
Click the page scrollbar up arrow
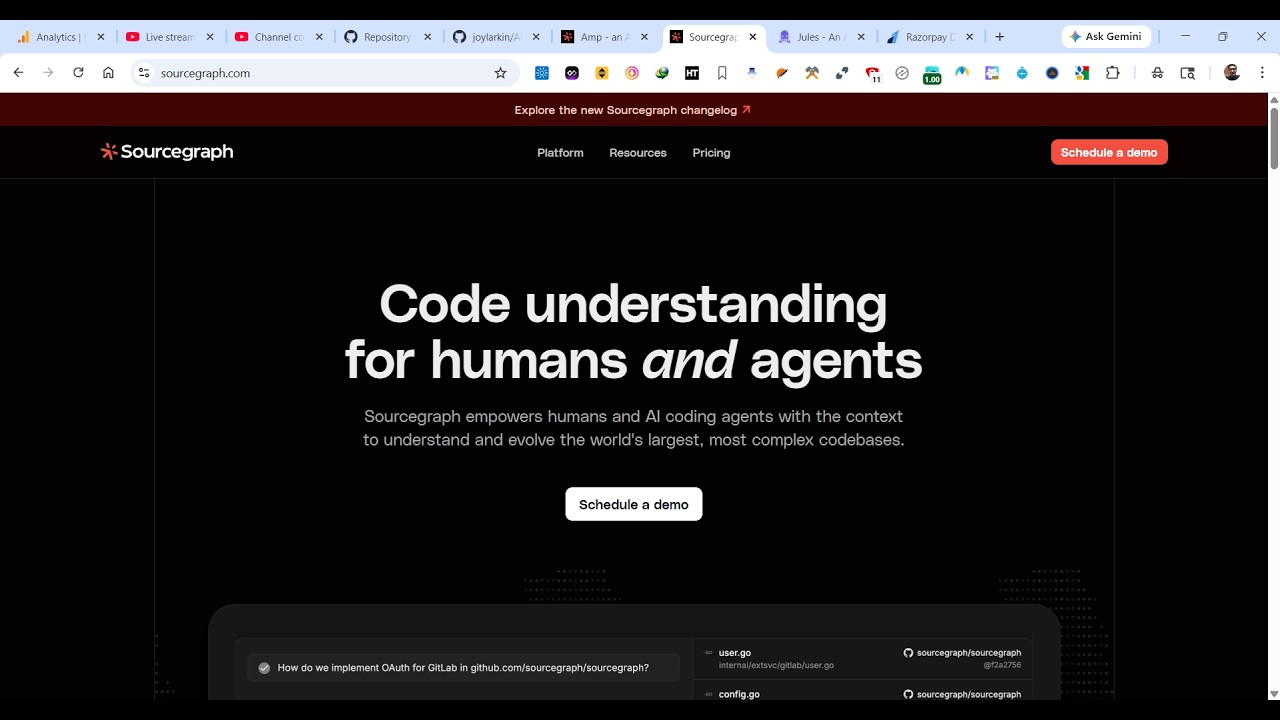[x=1273, y=100]
